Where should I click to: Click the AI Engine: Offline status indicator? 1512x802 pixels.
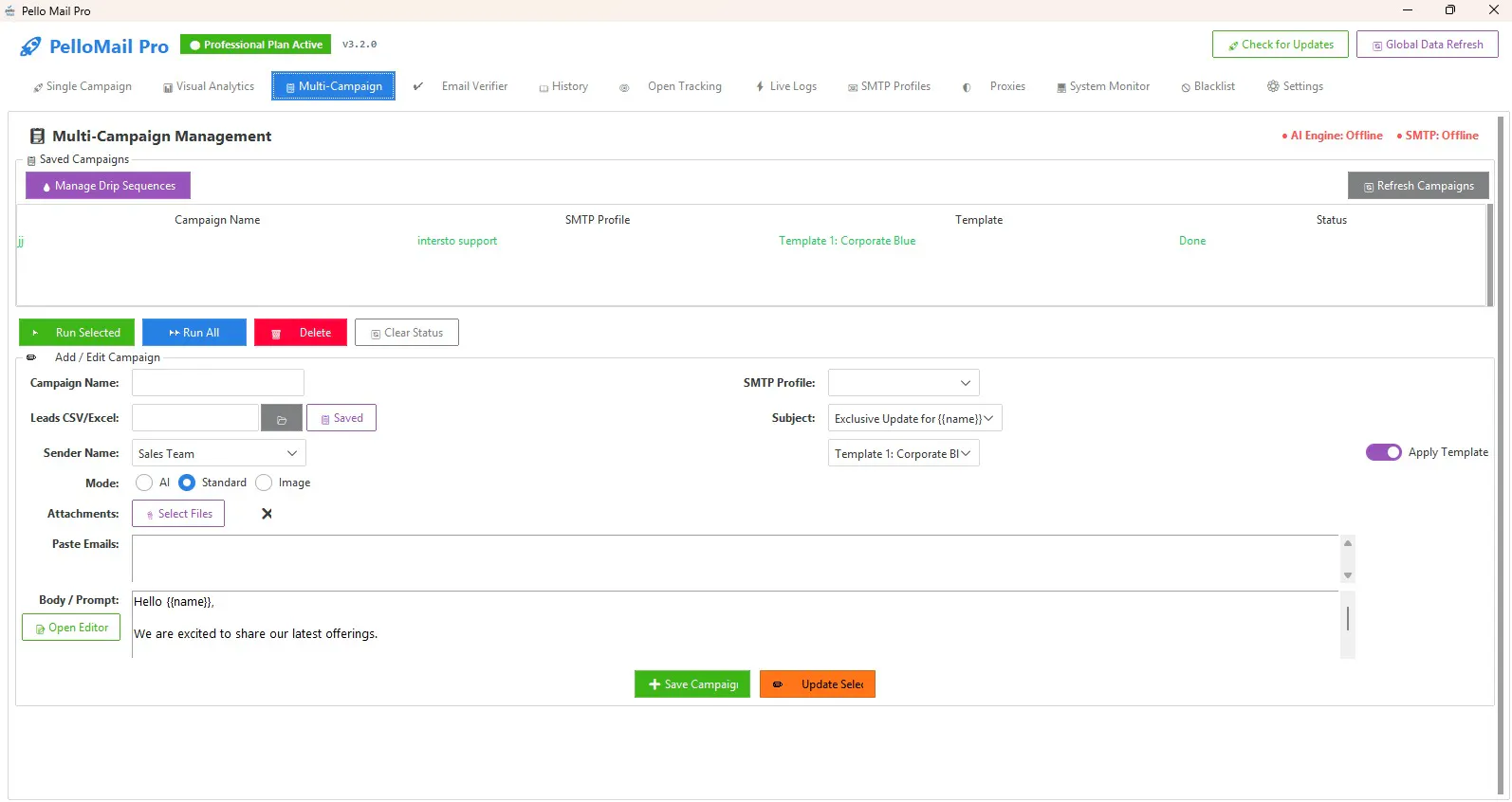(1333, 136)
